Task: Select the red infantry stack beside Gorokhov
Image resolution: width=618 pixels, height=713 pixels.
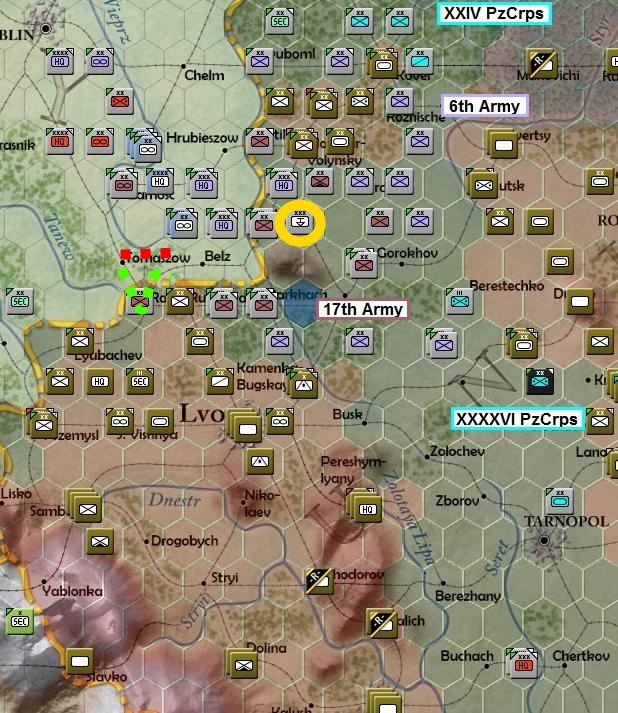Action: 362,263
